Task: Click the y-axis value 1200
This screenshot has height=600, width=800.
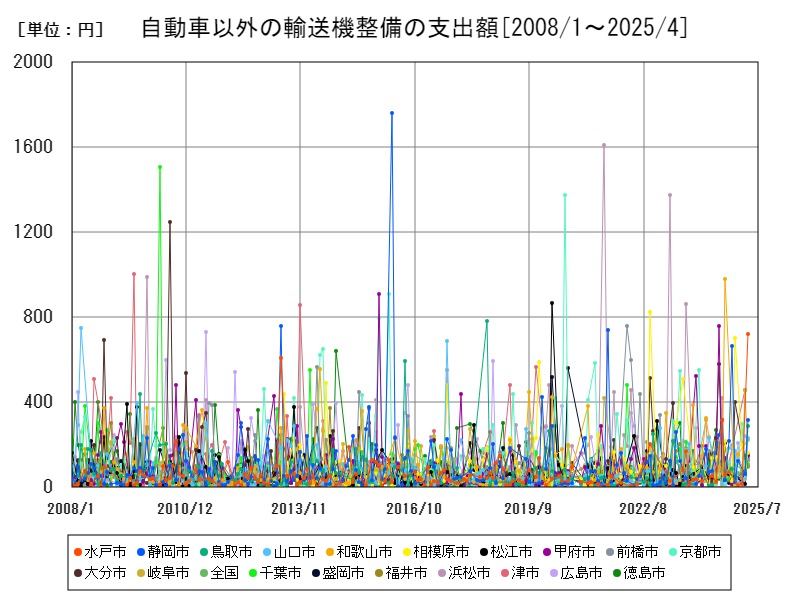Action: (33, 232)
